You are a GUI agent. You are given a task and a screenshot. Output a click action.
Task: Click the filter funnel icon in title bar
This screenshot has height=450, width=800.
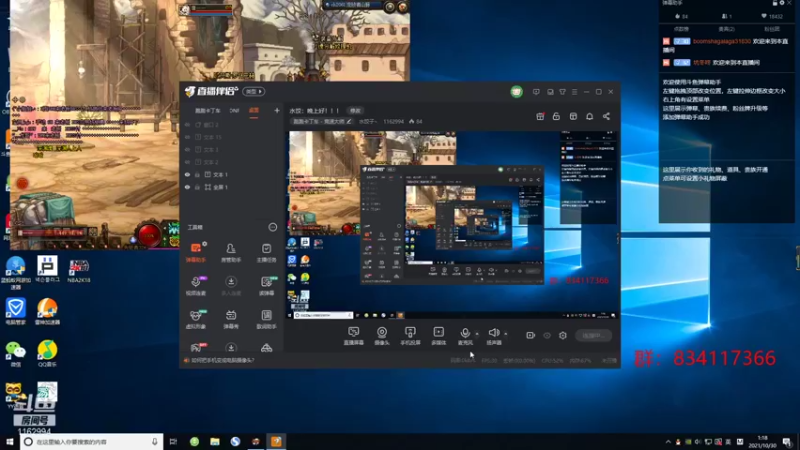point(562,92)
